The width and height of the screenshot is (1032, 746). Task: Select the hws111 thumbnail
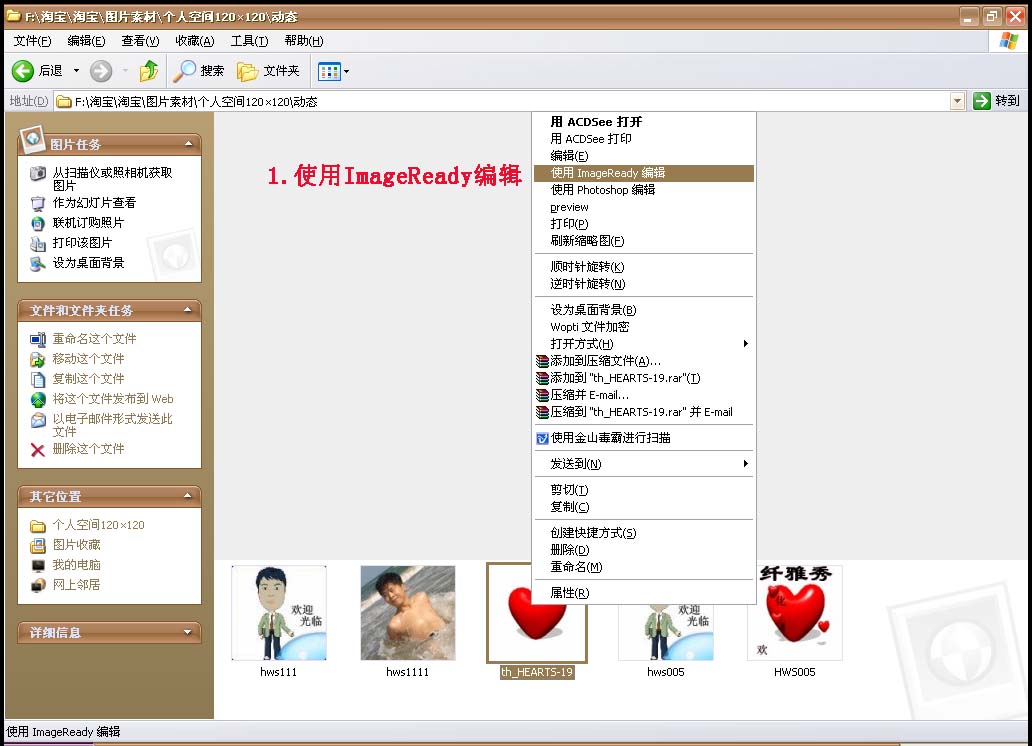tap(278, 613)
